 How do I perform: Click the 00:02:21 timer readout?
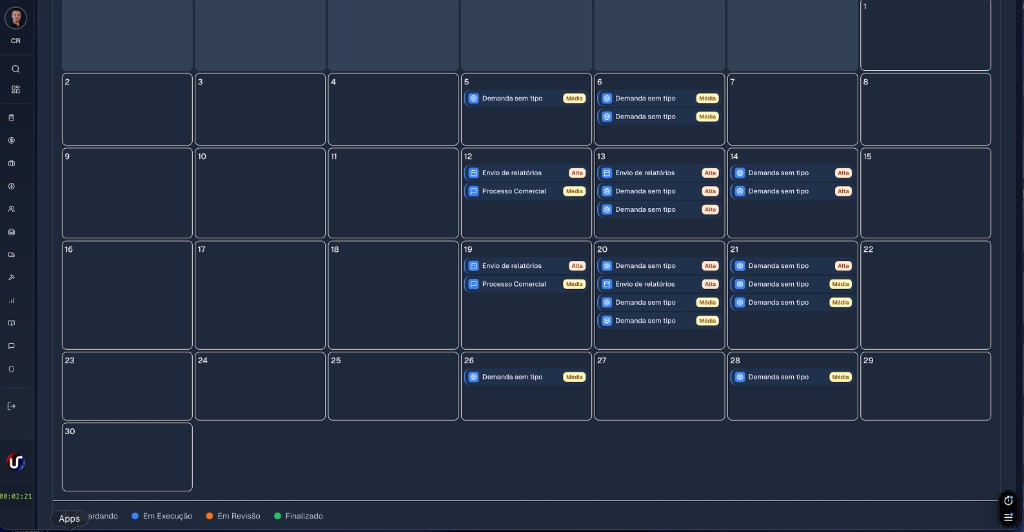(16, 497)
